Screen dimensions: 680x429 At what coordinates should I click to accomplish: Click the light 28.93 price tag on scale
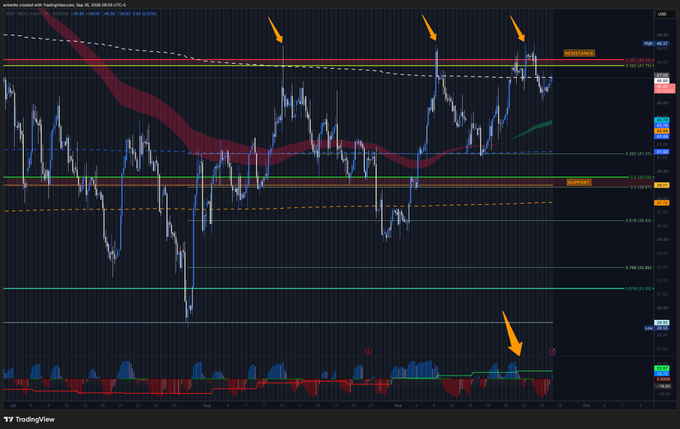coord(662,322)
